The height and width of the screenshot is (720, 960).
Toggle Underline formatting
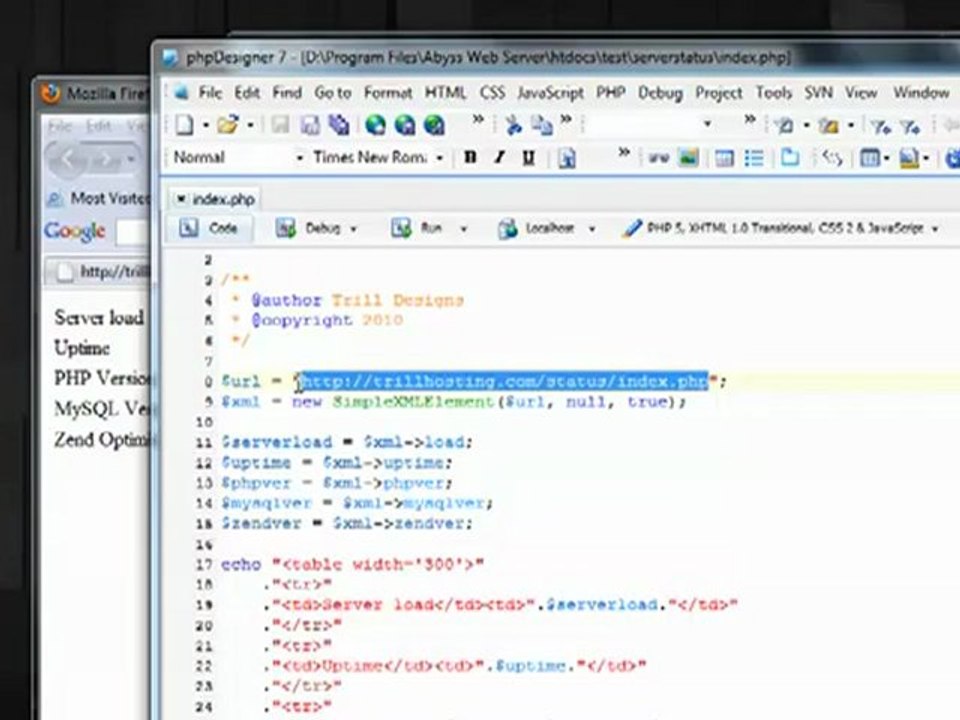(x=528, y=158)
